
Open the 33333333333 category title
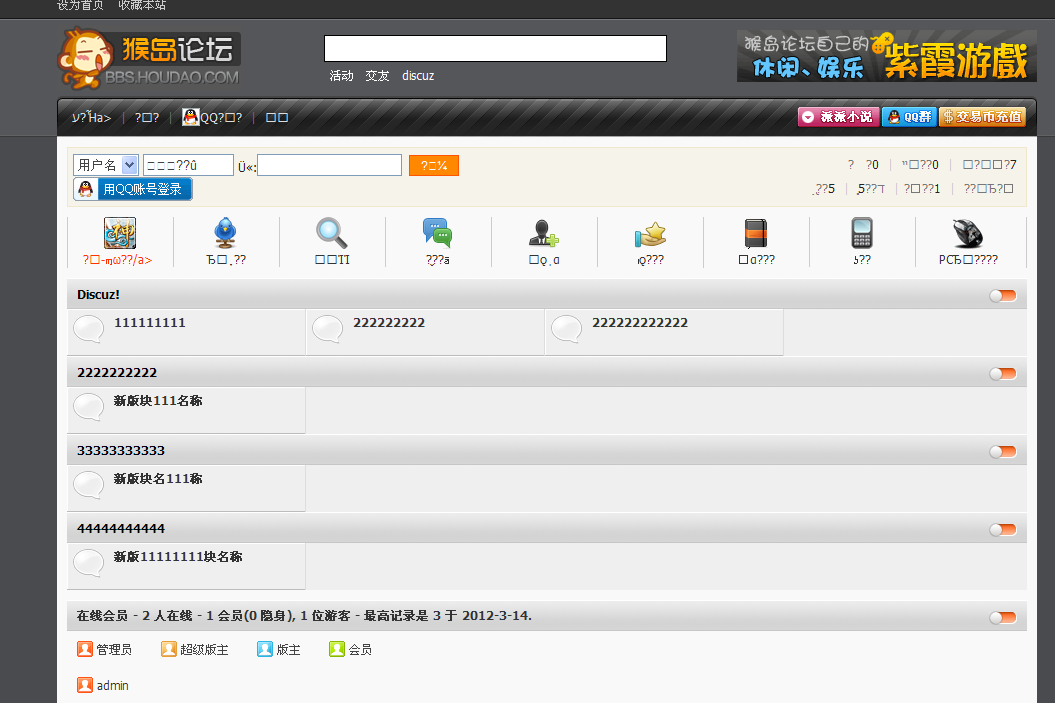pos(120,451)
